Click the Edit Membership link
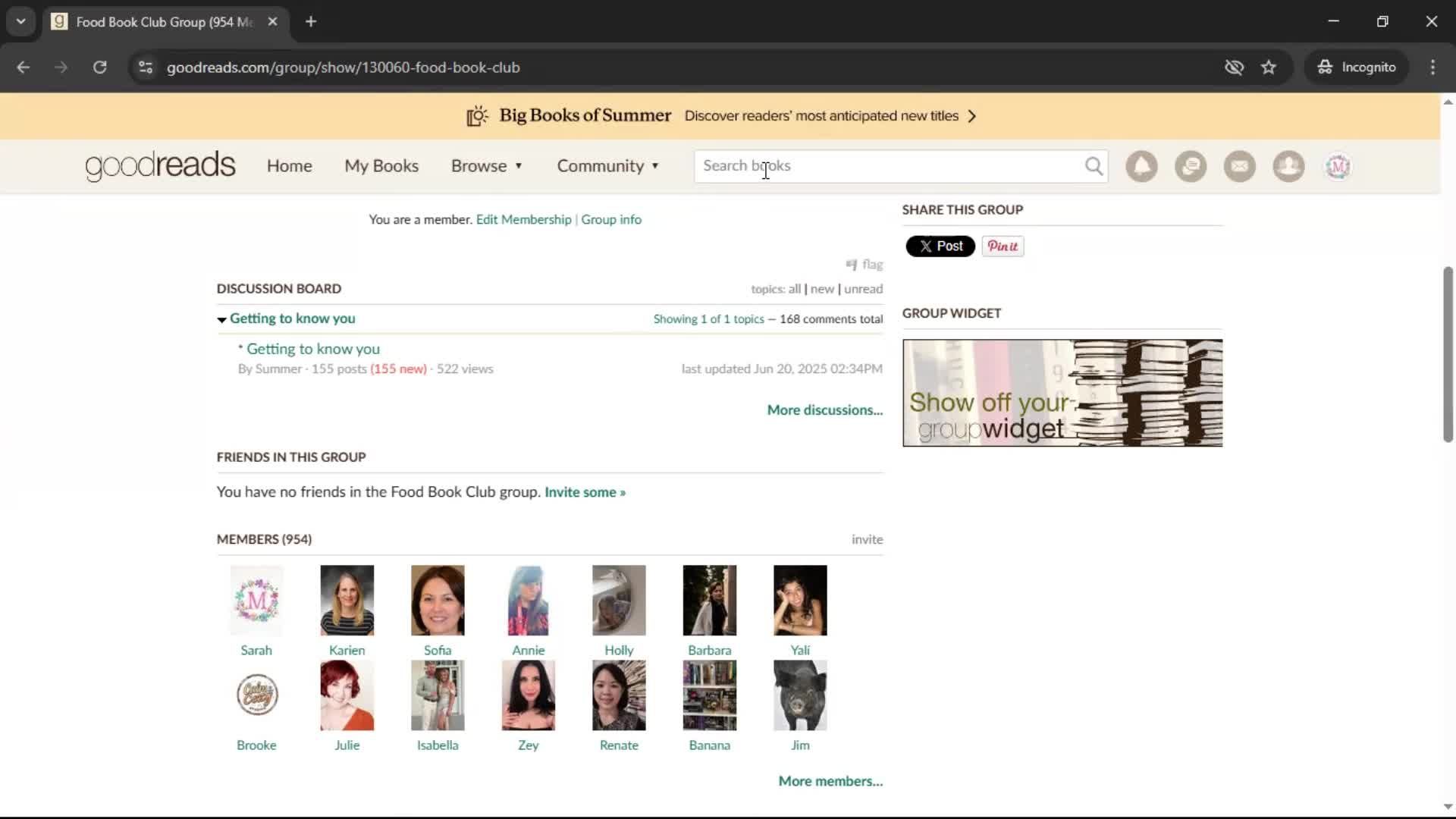Screen dimensions: 1456x819 523,219
